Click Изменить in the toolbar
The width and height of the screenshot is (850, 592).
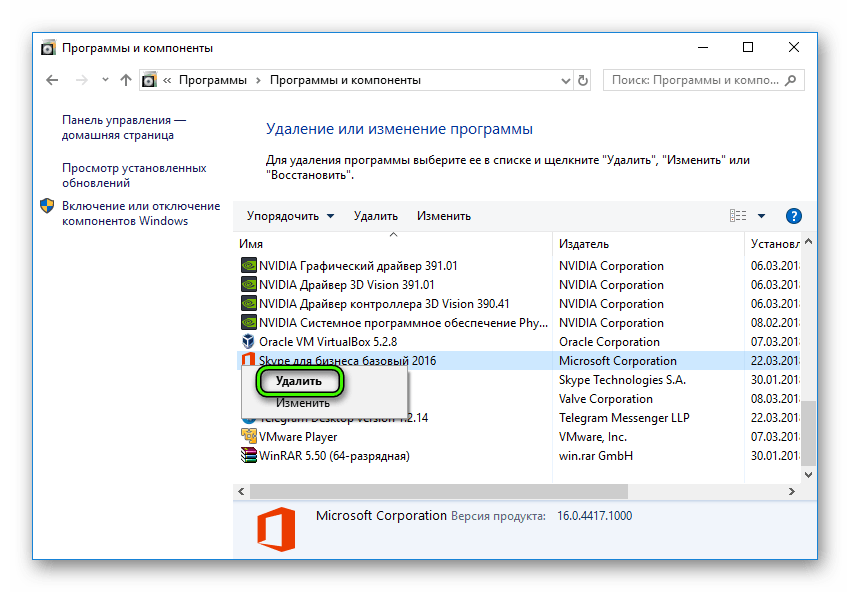444,216
